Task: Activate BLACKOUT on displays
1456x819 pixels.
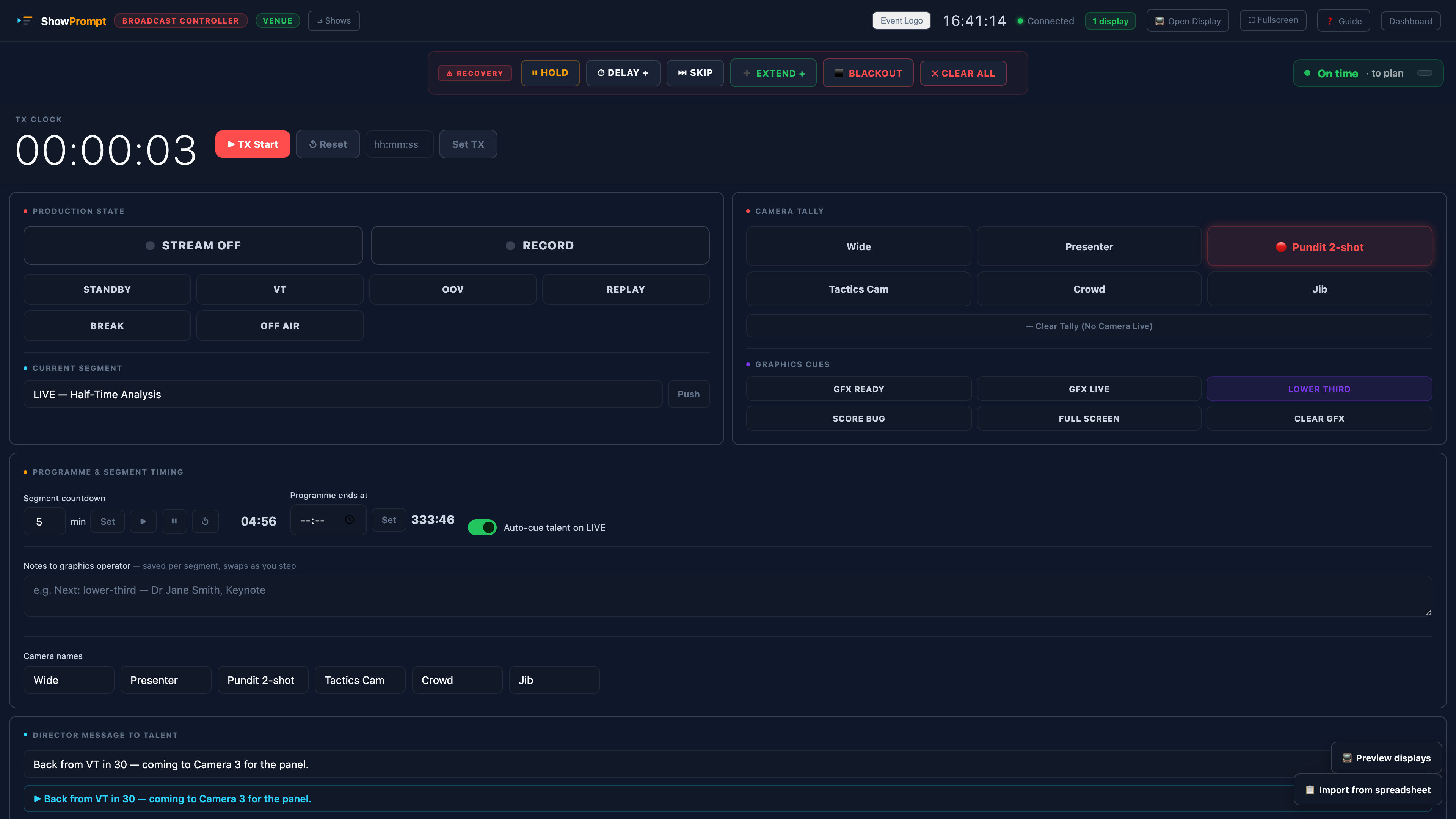Action: click(x=868, y=74)
